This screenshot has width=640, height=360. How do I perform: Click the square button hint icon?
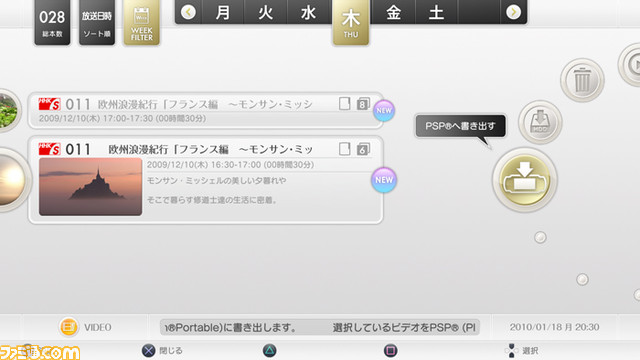(390, 351)
